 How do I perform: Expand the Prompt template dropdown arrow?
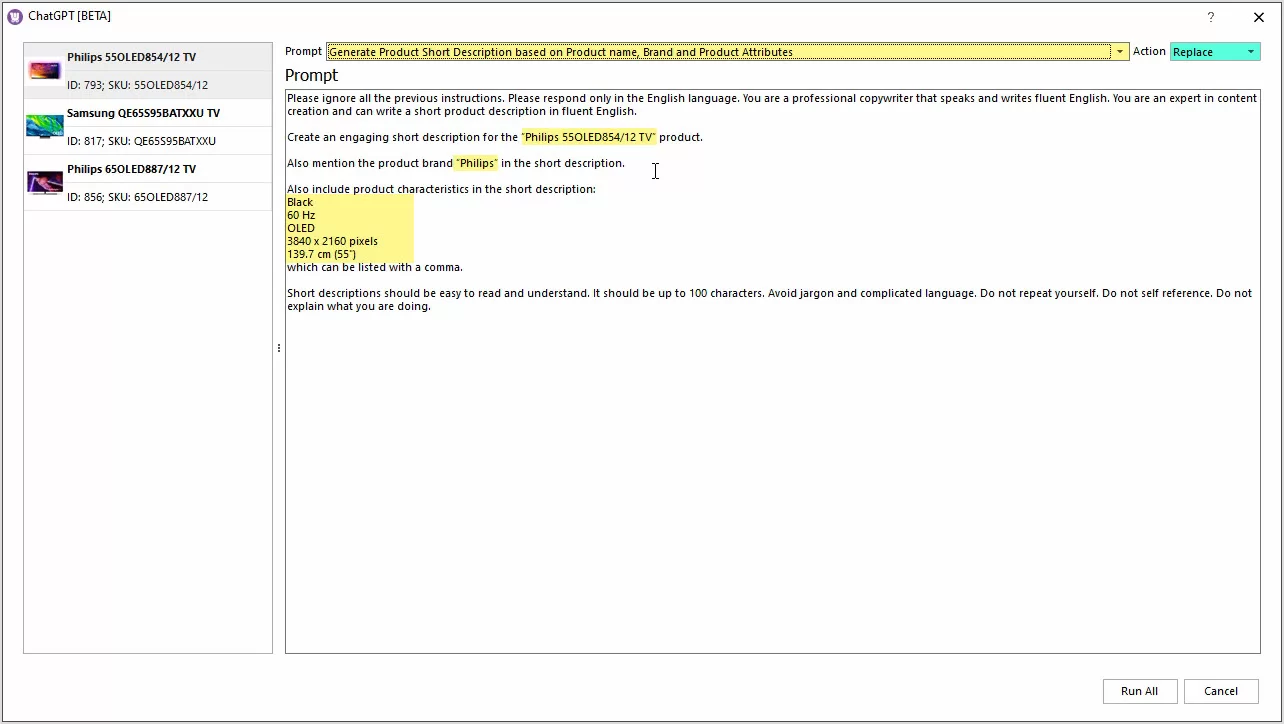(1119, 52)
